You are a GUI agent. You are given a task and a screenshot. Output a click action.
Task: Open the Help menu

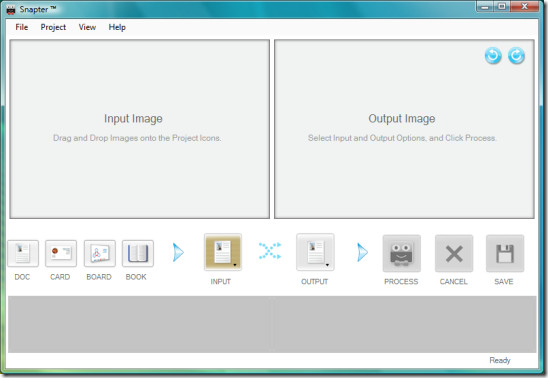click(x=117, y=27)
